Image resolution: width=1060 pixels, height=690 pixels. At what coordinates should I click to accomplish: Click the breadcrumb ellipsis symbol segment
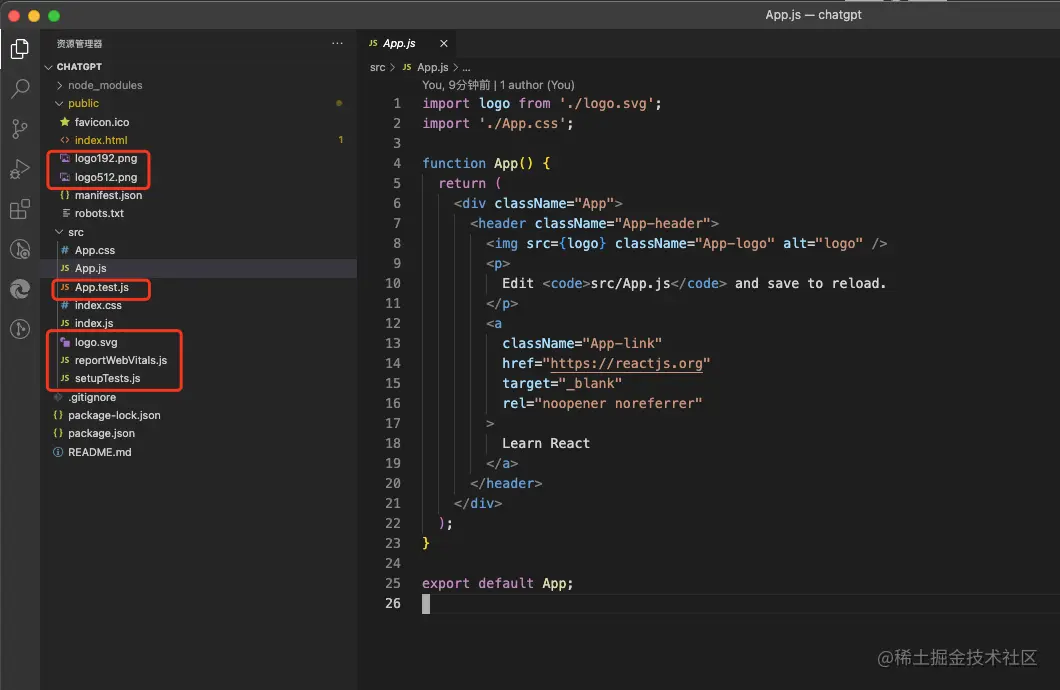point(466,68)
